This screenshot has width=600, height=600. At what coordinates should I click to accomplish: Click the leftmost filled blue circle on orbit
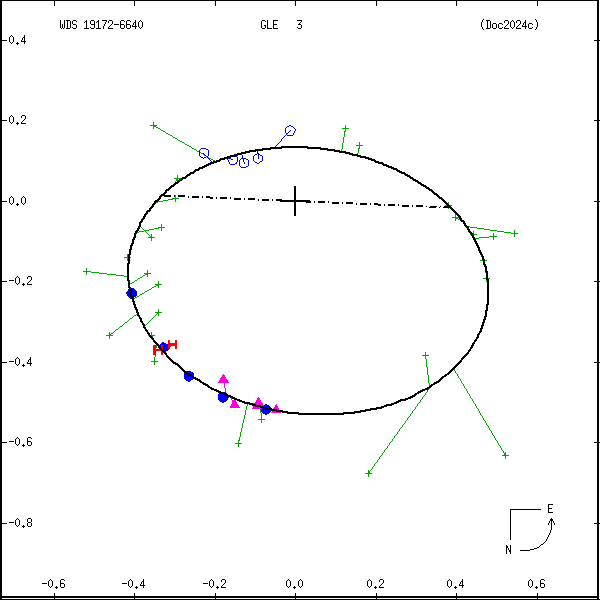tap(131, 293)
